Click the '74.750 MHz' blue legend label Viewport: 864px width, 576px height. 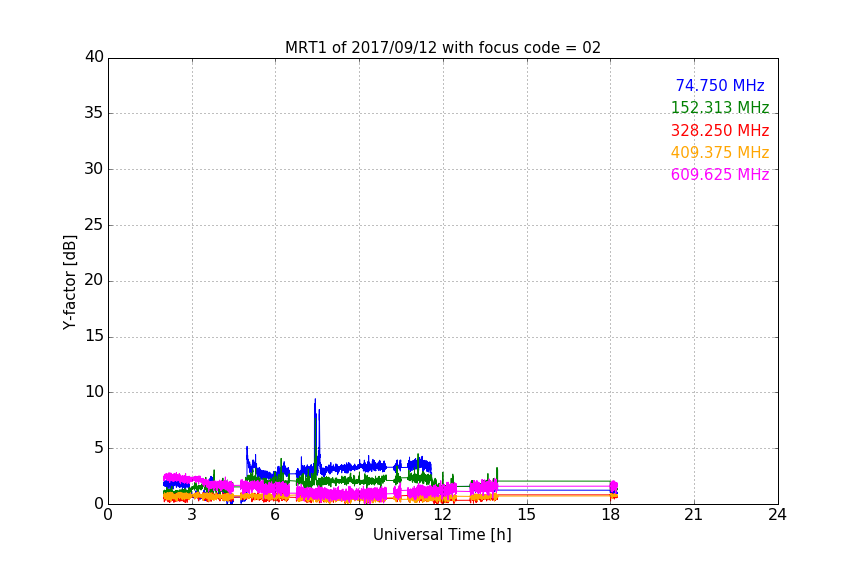coord(720,85)
